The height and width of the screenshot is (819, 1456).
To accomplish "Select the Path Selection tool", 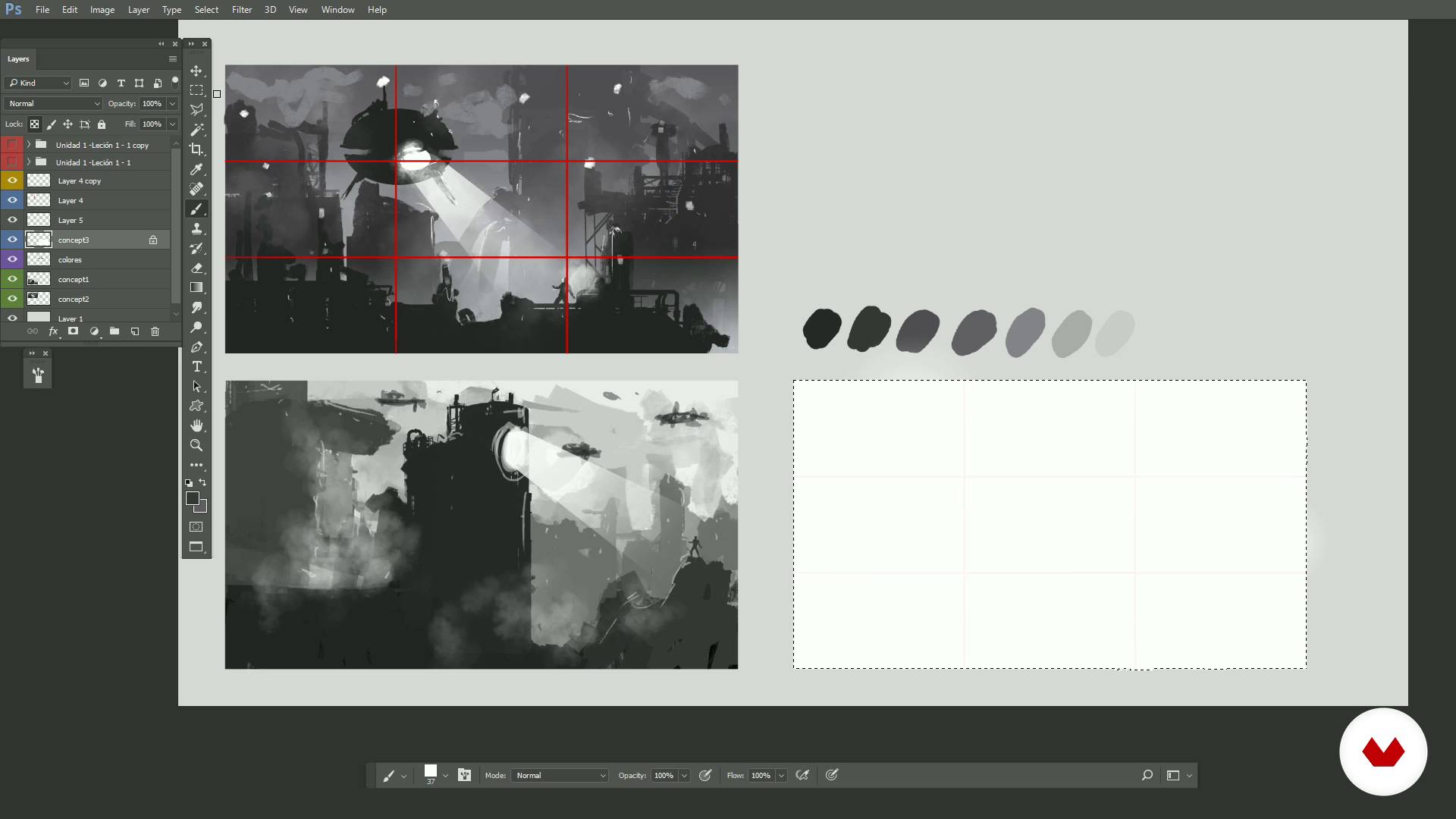I will pos(196,386).
